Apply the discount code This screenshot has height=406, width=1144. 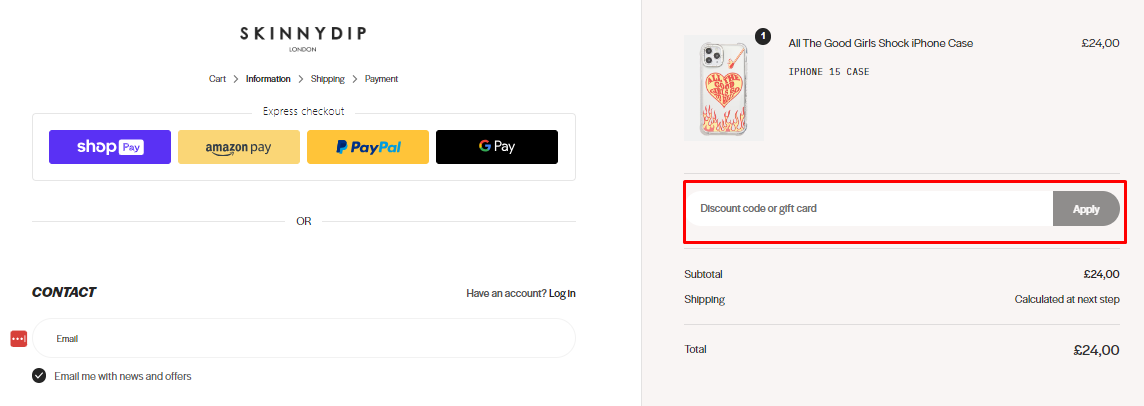(1086, 209)
